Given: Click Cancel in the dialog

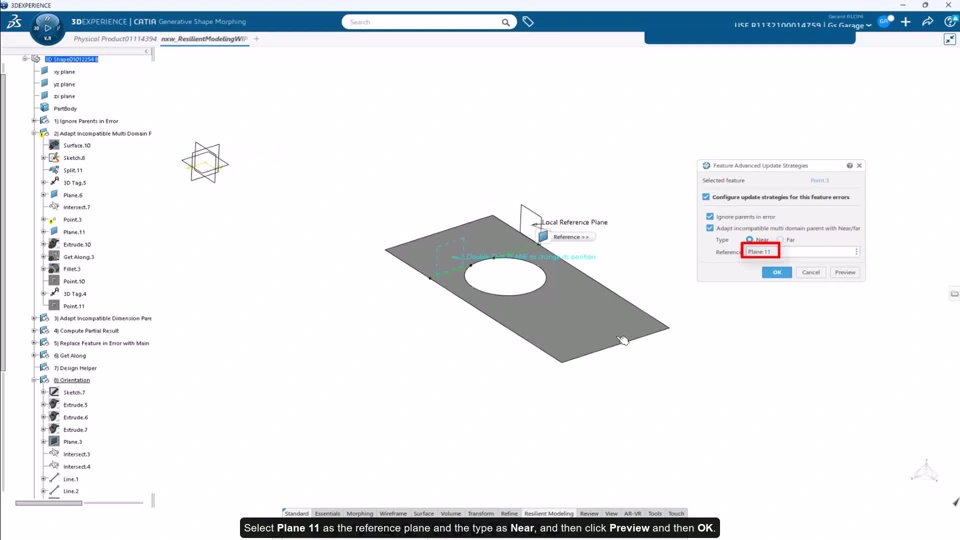Looking at the screenshot, I should pyautogui.click(x=811, y=272).
